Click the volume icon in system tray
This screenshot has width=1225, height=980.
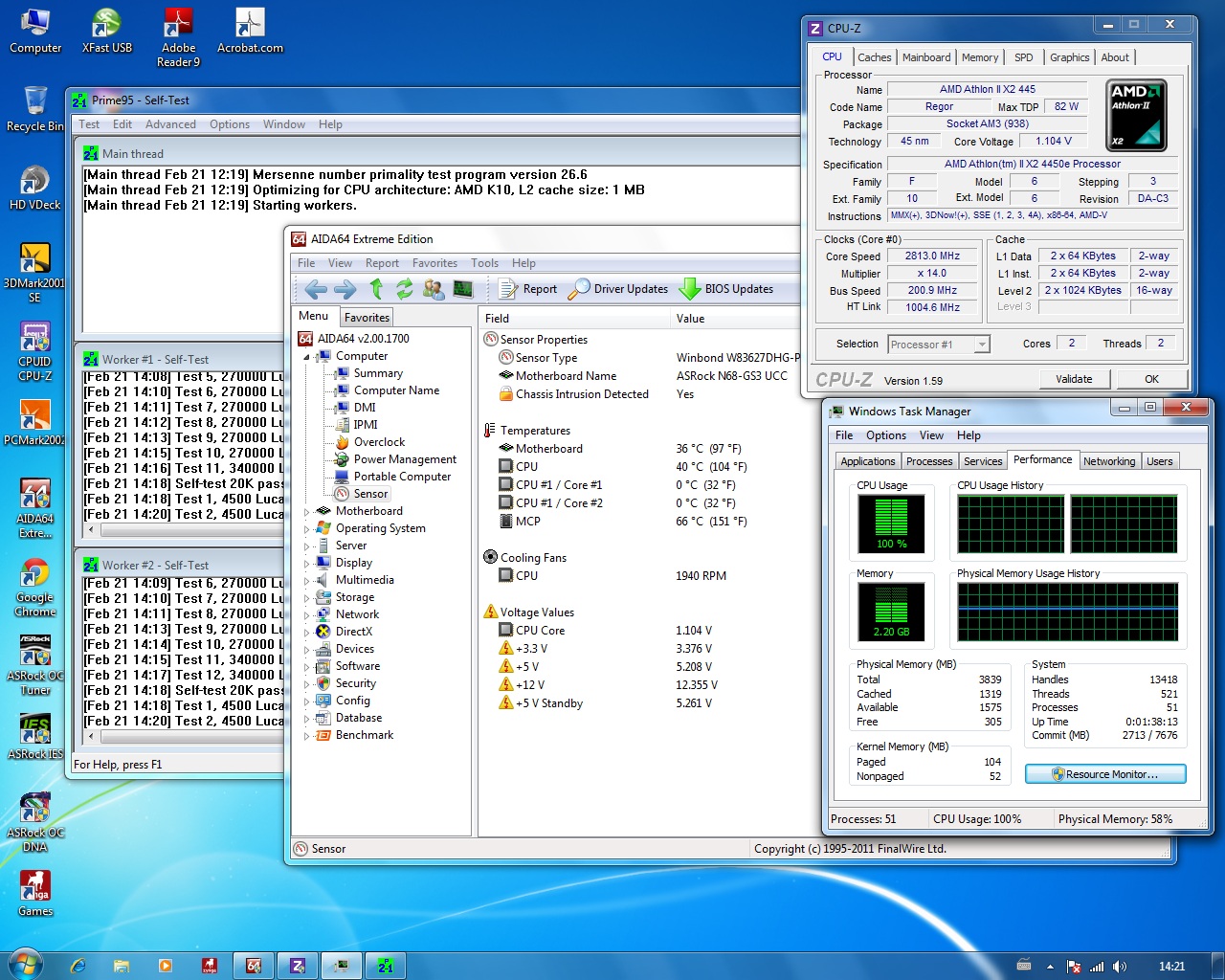(x=1120, y=967)
